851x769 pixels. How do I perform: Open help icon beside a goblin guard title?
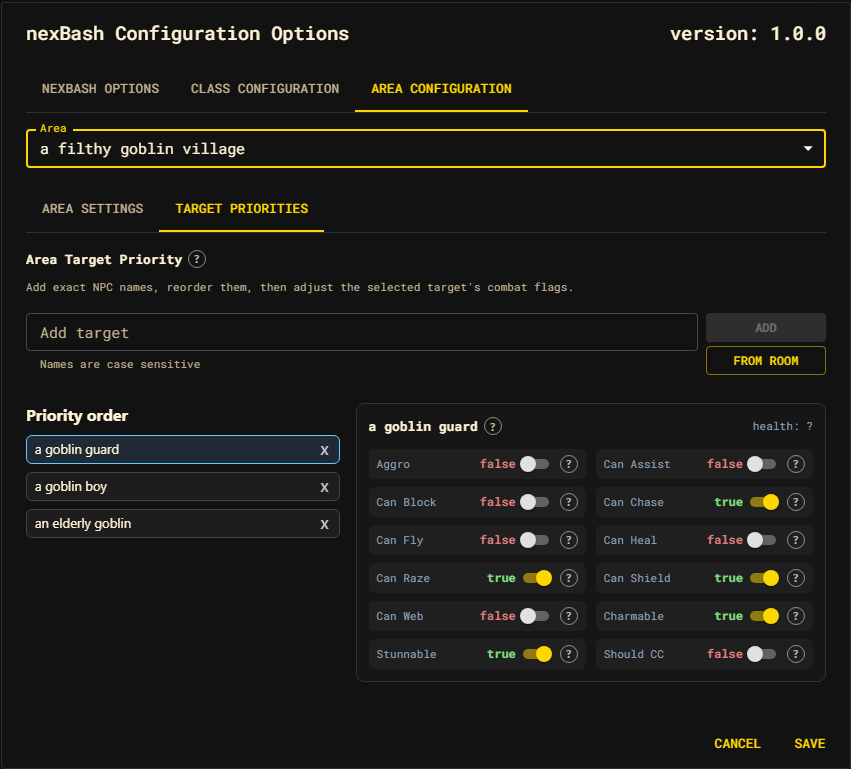493,427
